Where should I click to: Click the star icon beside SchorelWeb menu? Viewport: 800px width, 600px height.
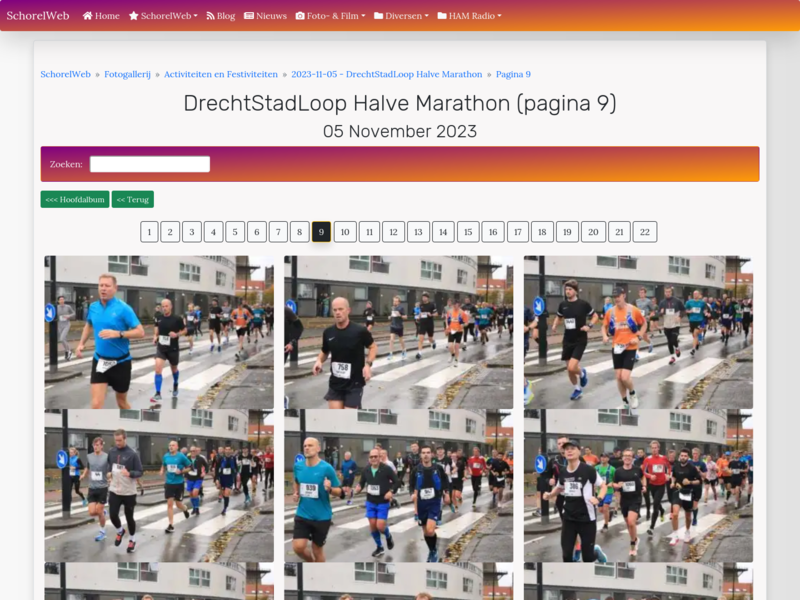click(134, 16)
